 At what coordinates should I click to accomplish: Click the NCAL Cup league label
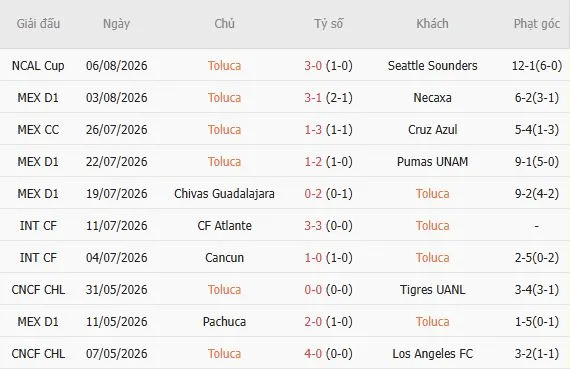(x=38, y=66)
